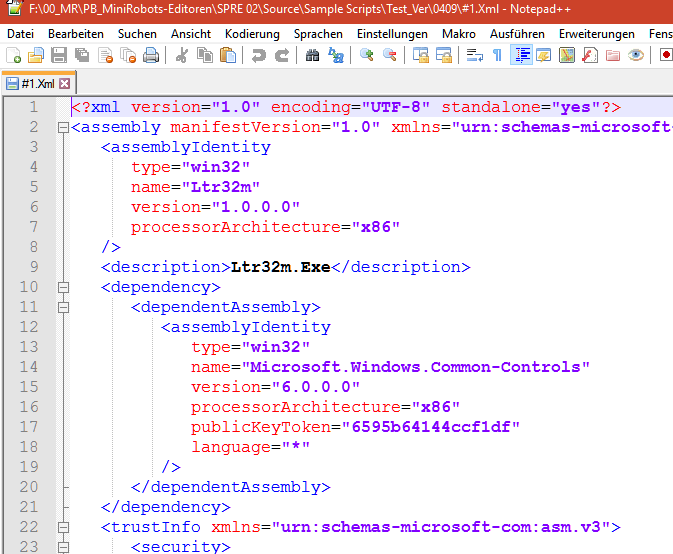The width and height of the screenshot is (673, 554).
Task: Open Find with the binoculars icon
Action: click(312, 55)
